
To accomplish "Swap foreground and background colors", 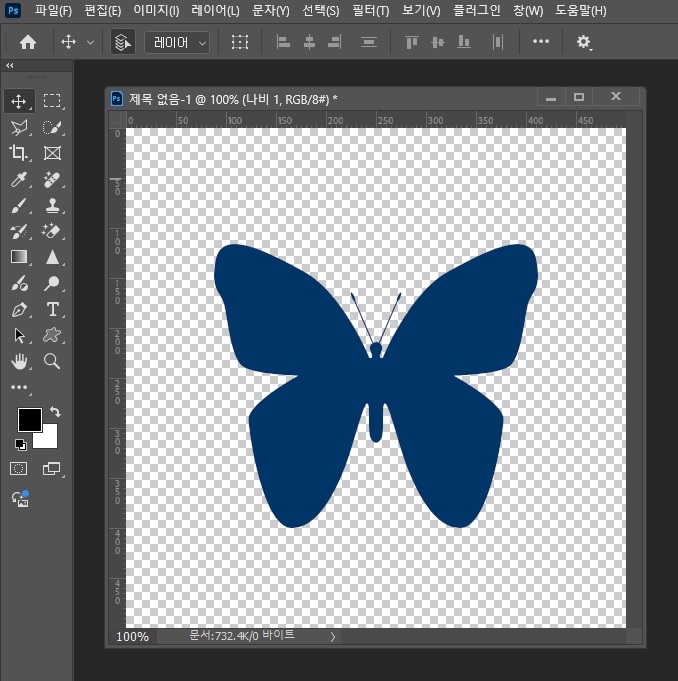I will [x=55, y=412].
